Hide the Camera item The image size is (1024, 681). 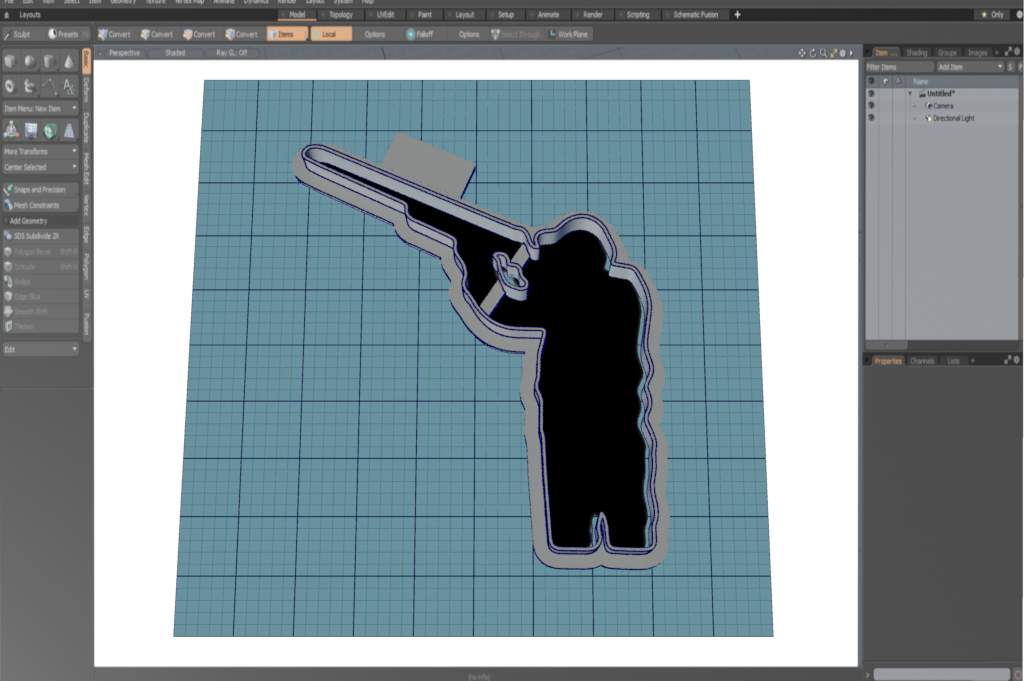point(871,106)
